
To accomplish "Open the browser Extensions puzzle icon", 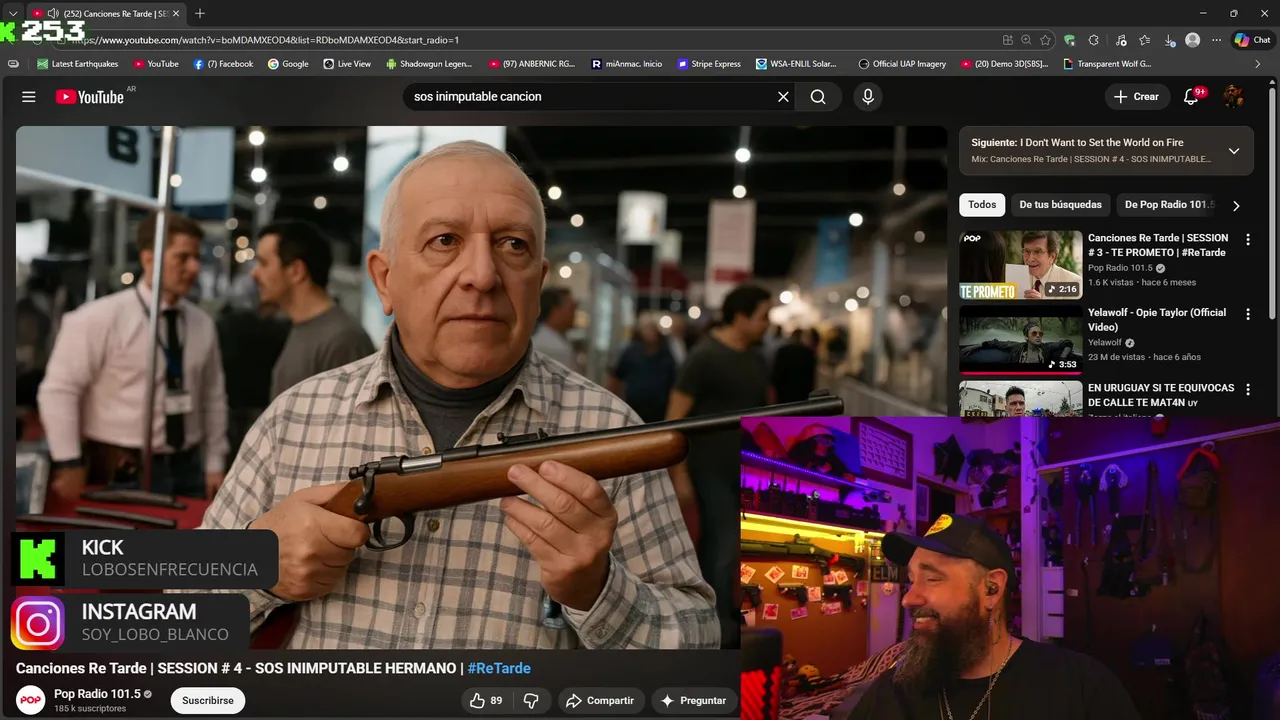I will (x=1093, y=40).
